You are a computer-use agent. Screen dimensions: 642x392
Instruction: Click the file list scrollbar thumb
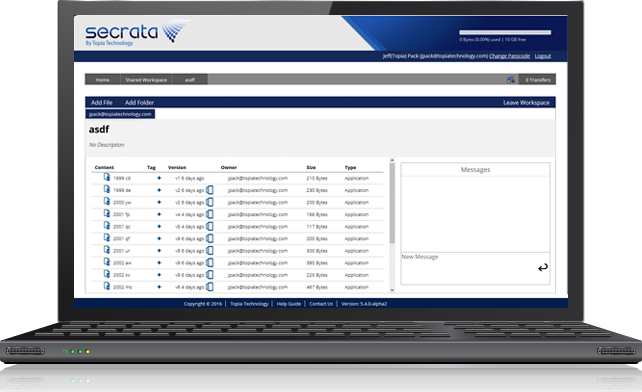(392, 203)
